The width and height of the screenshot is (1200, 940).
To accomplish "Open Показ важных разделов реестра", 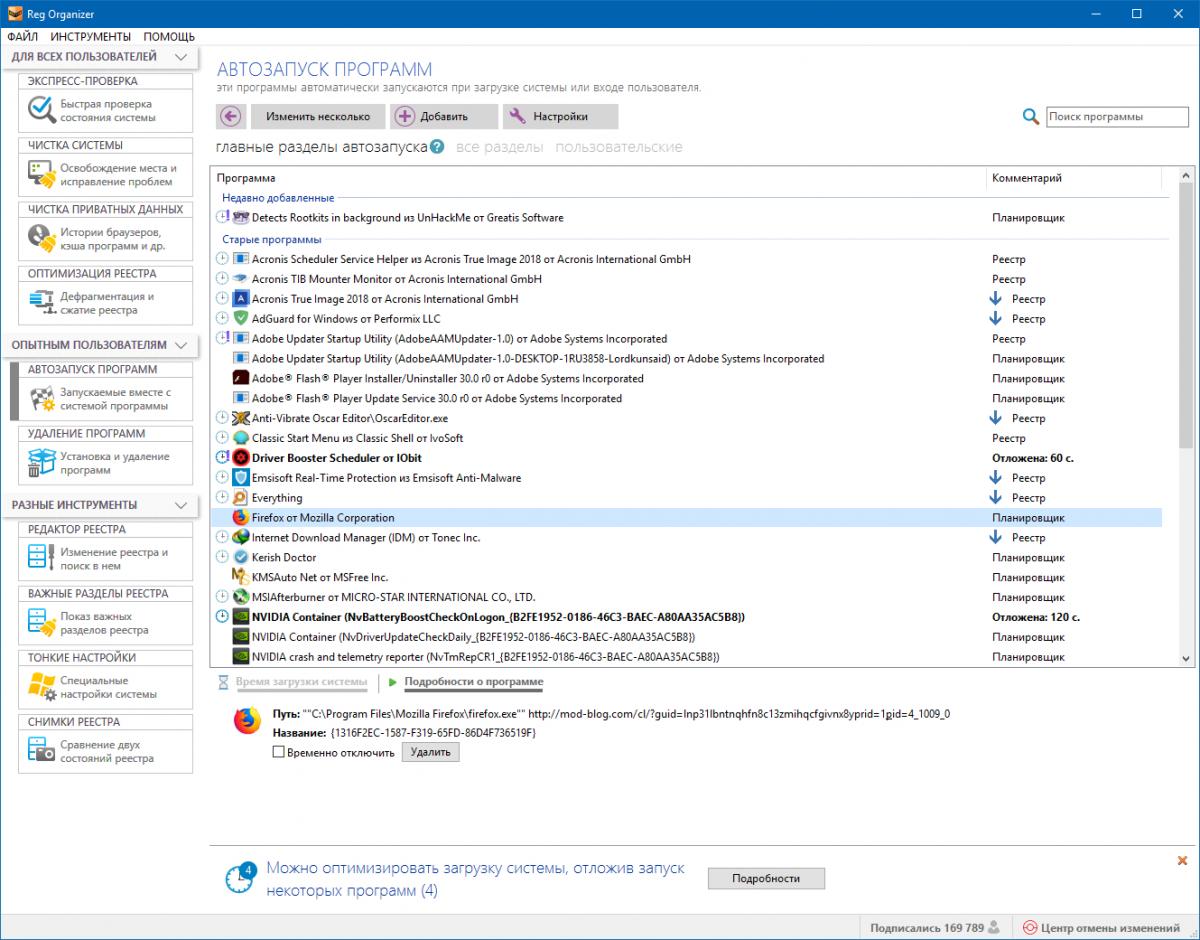I will (106, 623).
